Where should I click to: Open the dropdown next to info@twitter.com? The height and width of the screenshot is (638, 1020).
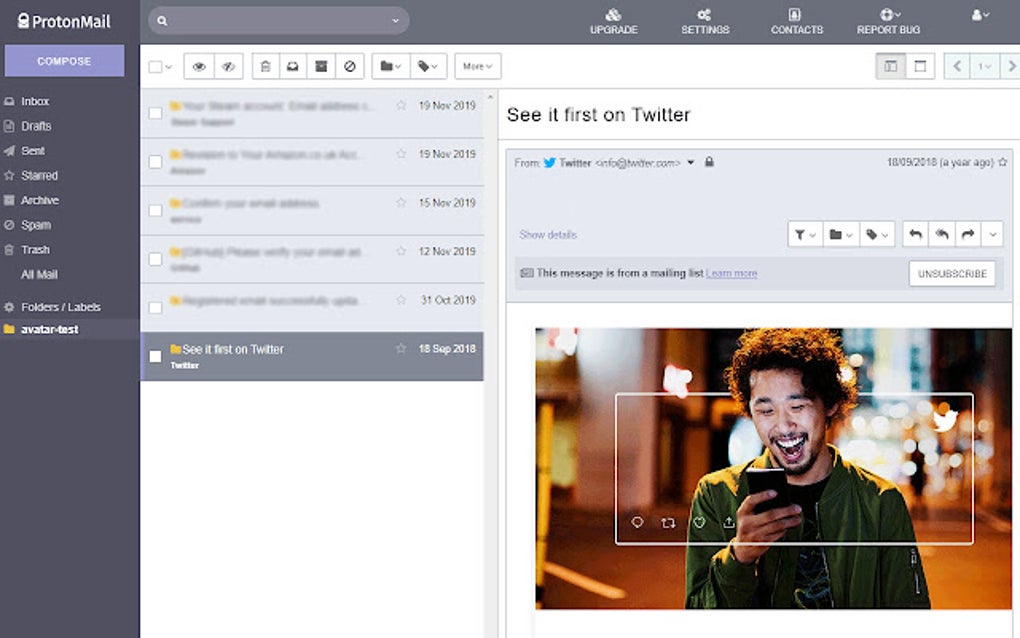coord(690,162)
